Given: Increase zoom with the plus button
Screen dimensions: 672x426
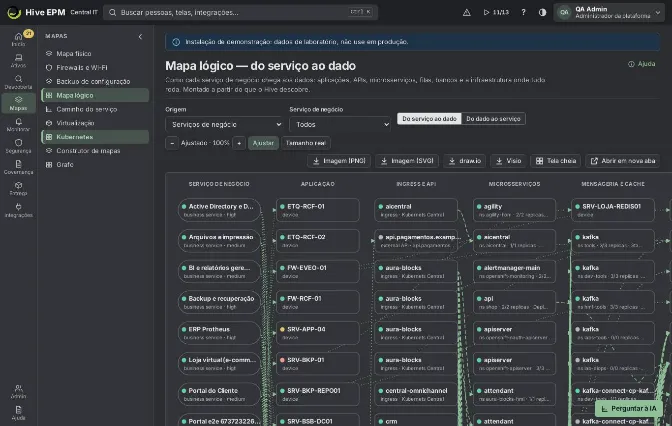Looking at the screenshot, I should click(239, 143).
